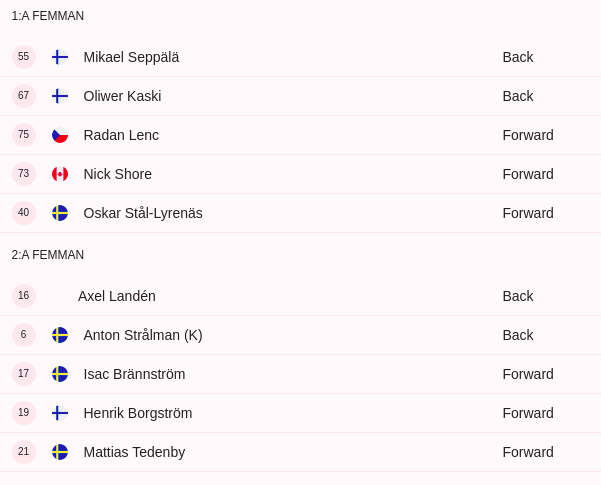Click the Finnish flag beside Mikael Seppälä
601x485 pixels.
tap(60, 57)
